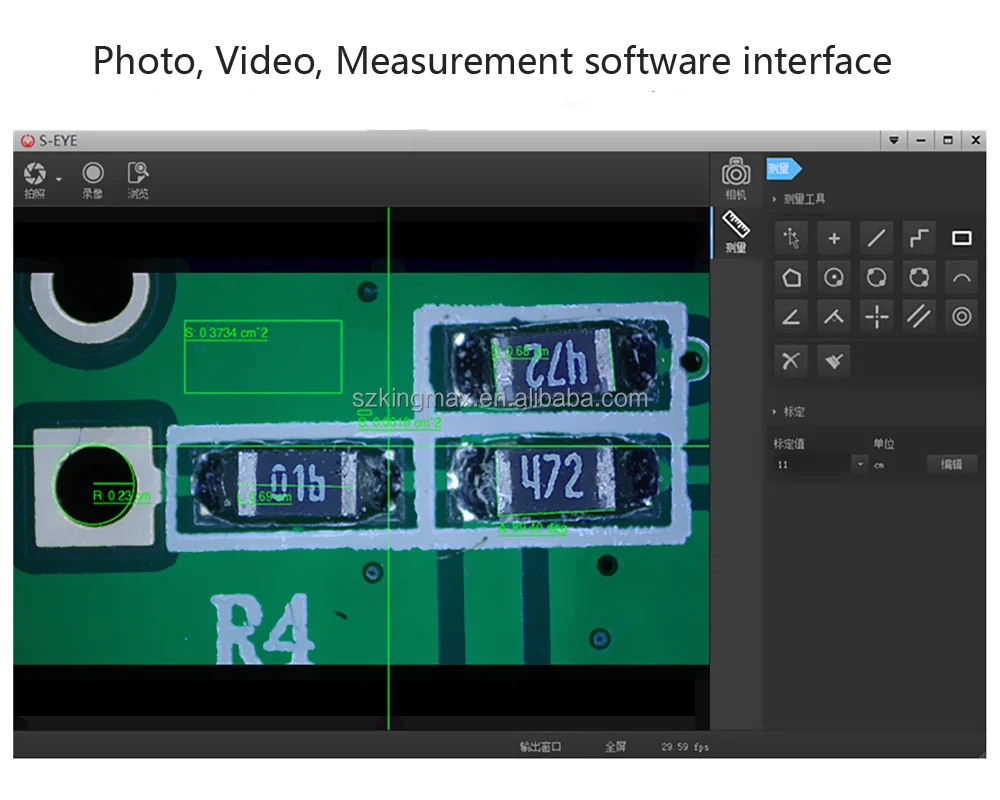The image size is (1000, 800).
Task: Choose the angle measurement tool
Action: [791, 317]
